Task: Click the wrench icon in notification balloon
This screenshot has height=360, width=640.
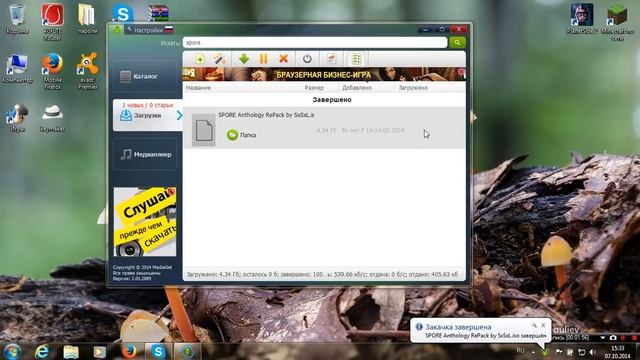Action: tap(534, 325)
